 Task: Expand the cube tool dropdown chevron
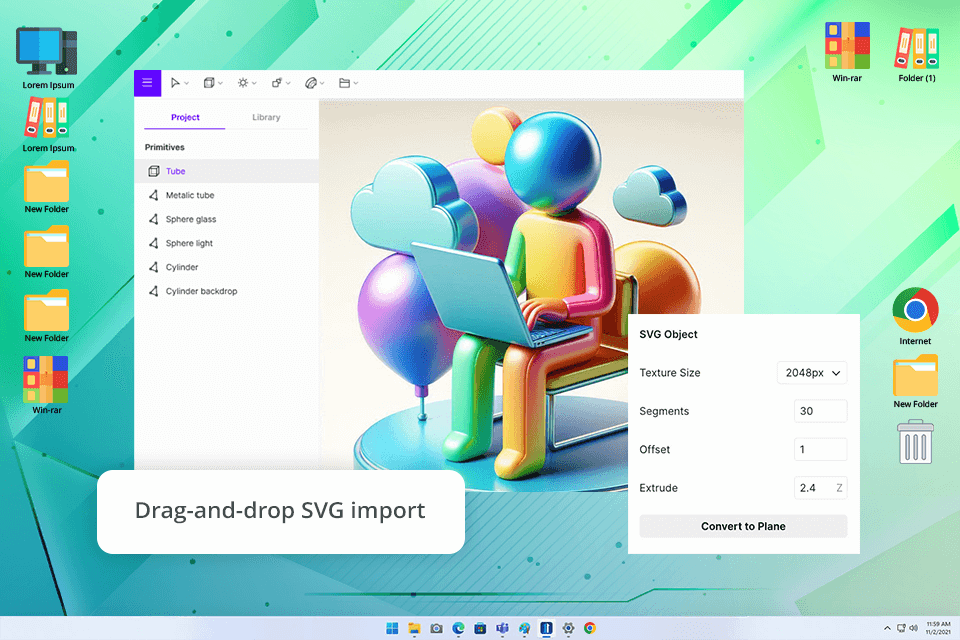coord(220,83)
